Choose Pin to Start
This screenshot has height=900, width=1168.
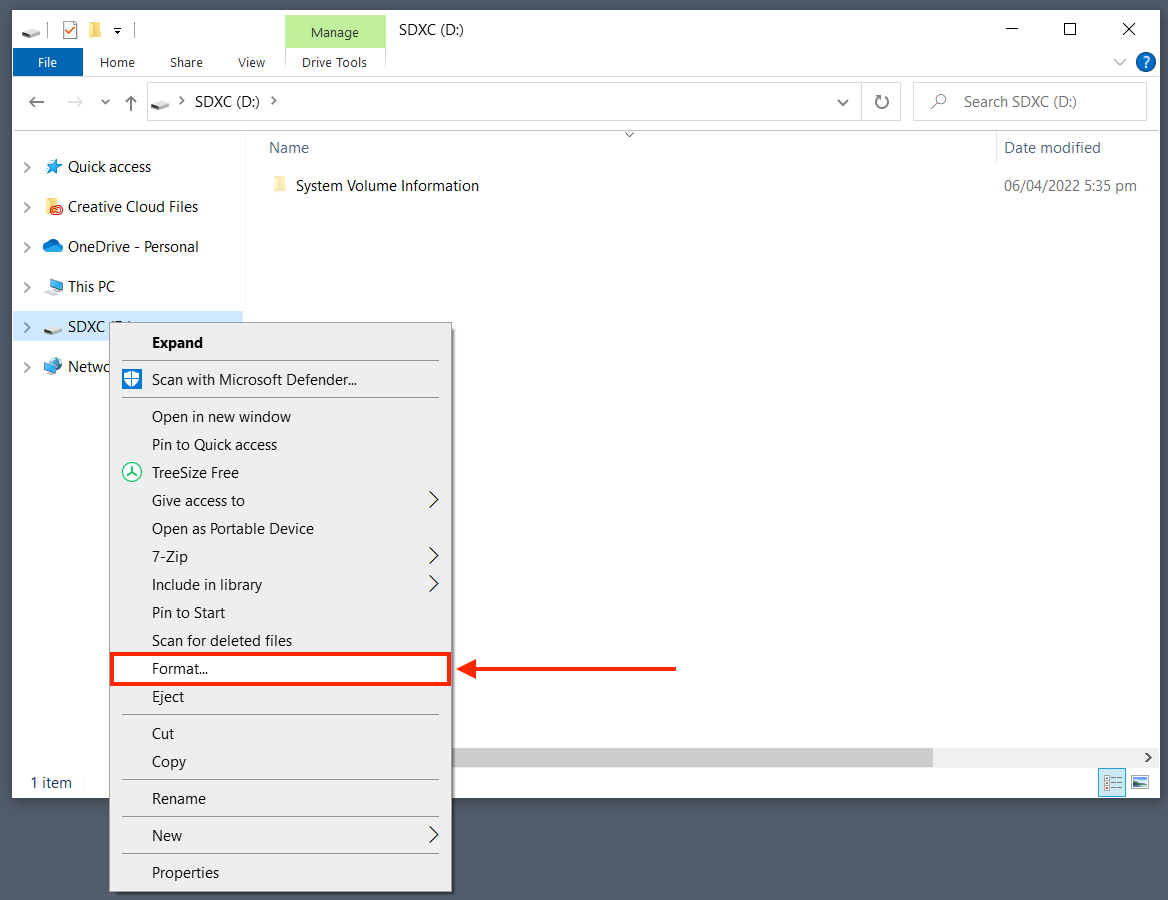coord(280,612)
